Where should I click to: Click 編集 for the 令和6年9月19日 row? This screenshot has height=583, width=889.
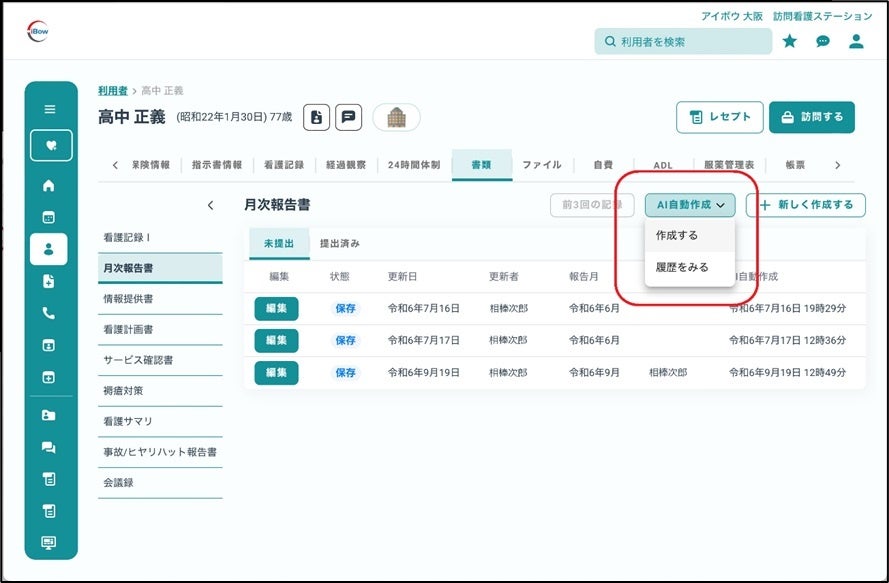(276, 373)
